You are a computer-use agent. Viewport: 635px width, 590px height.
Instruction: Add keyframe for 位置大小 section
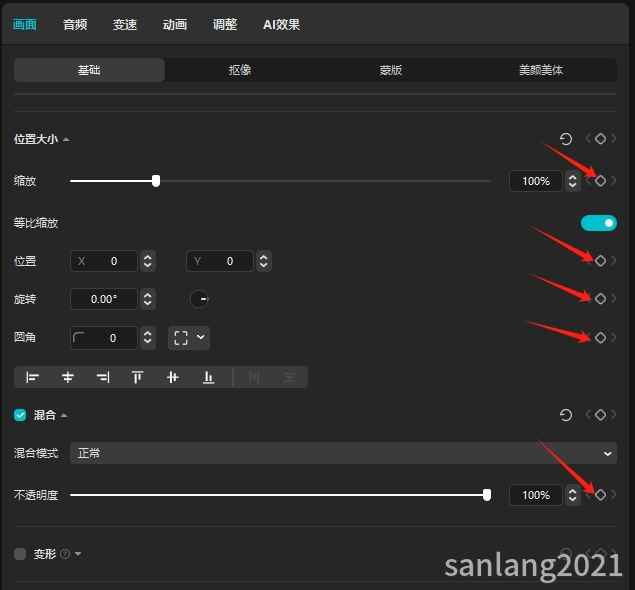click(x=601, y=139)
